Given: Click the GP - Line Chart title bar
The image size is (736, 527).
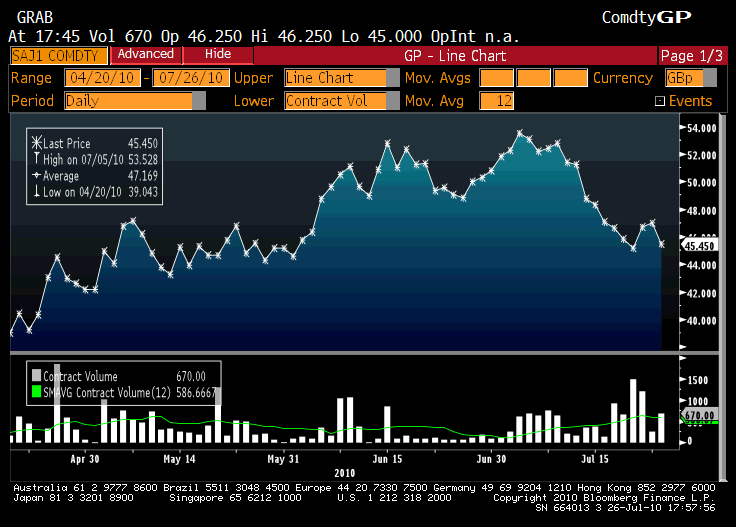Looking at the screenshot, I should pos(455,56).
